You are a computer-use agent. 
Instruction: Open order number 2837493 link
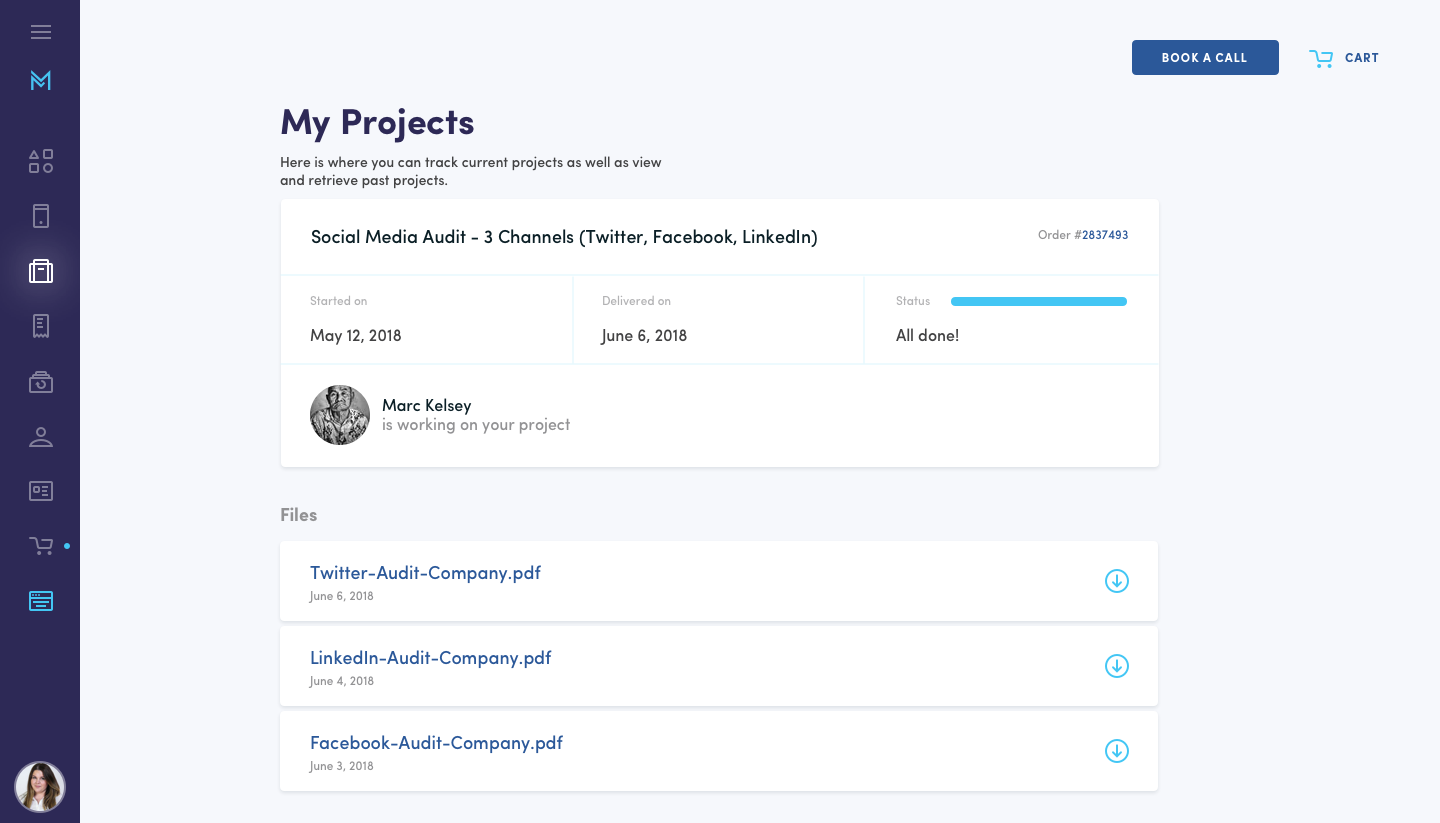[1105, 235]
